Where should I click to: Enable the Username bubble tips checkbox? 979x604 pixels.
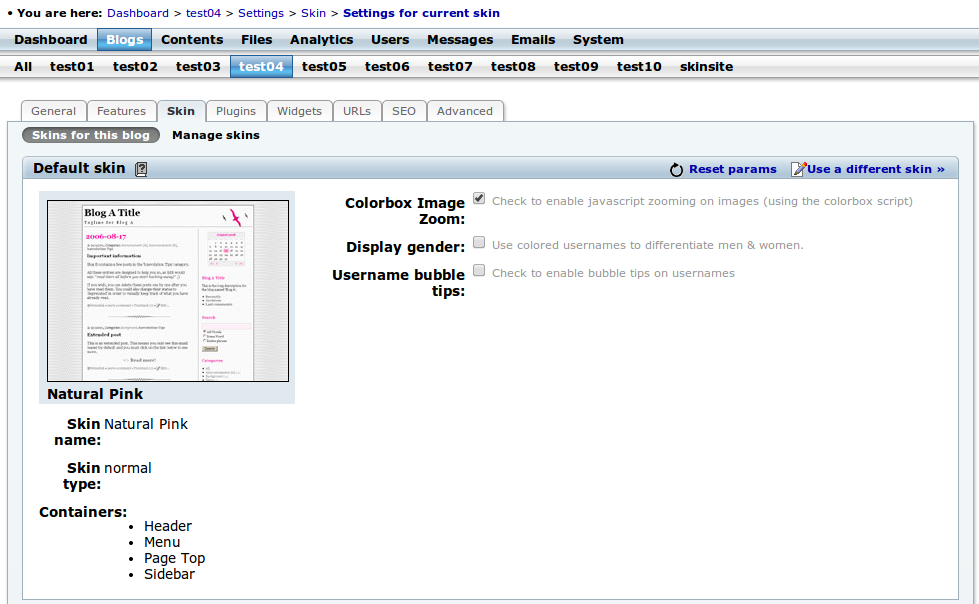pyautogui.click(x=479, y=270)
